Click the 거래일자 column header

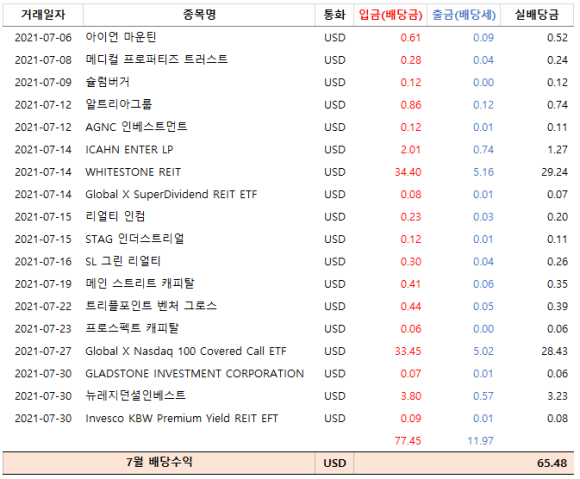pyautogui.click(x=43, y=15)
